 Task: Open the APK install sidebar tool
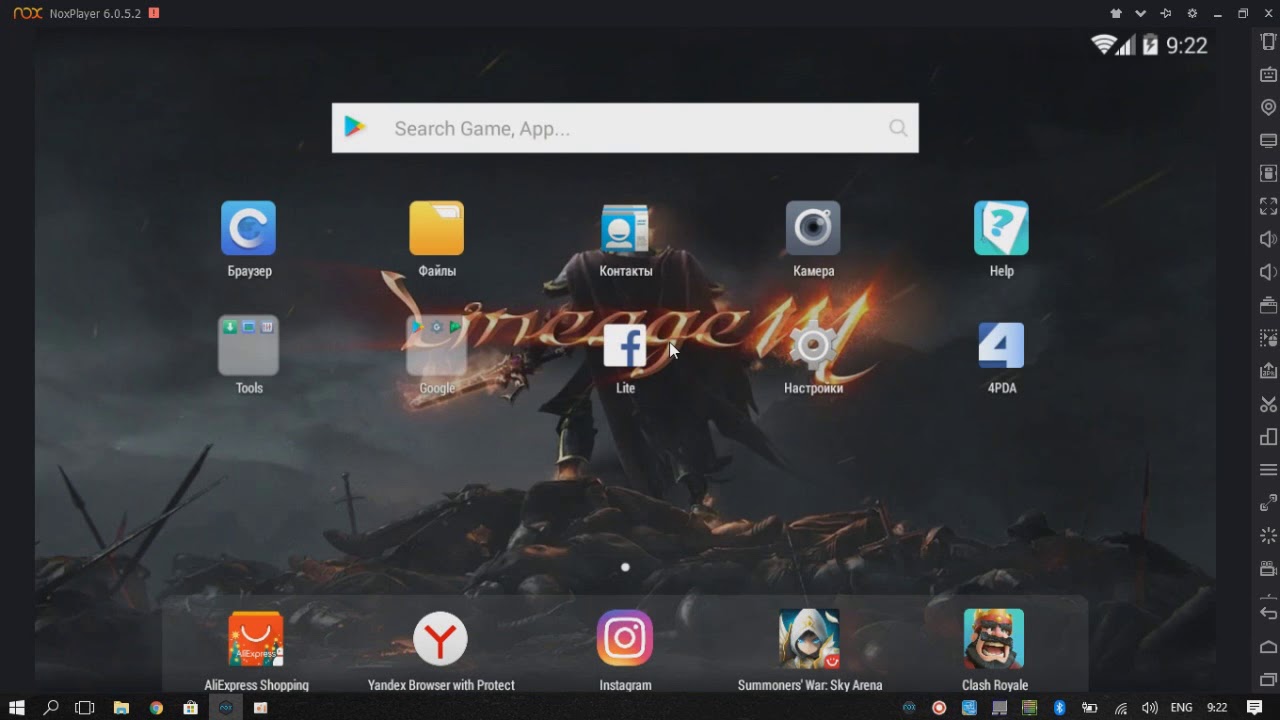pos(1268,371)
